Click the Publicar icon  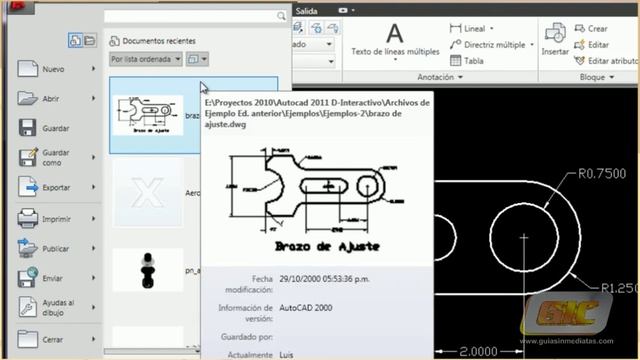pyautogui.click(x=28, y=248)
